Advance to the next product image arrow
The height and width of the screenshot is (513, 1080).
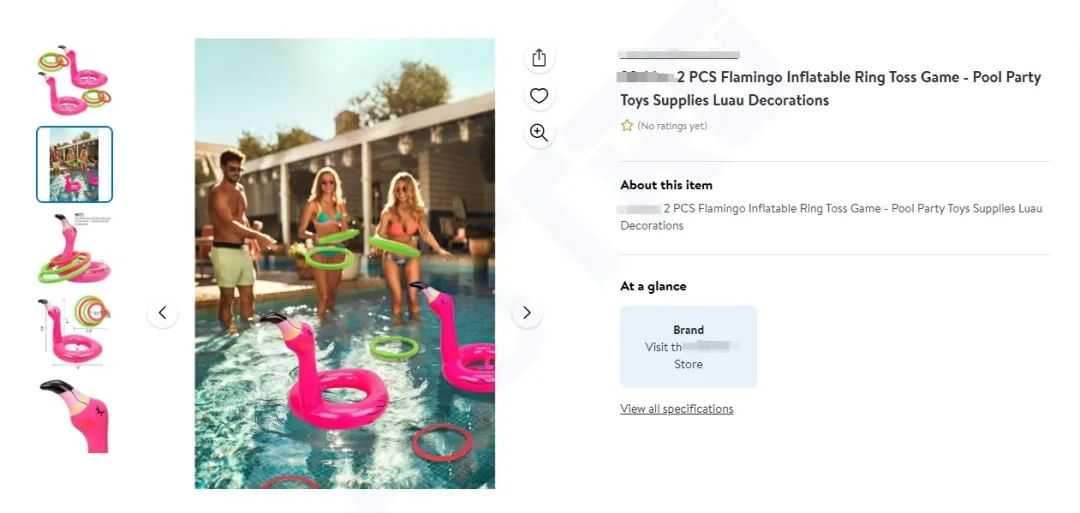pyautogui.click(x=527, y=313)
